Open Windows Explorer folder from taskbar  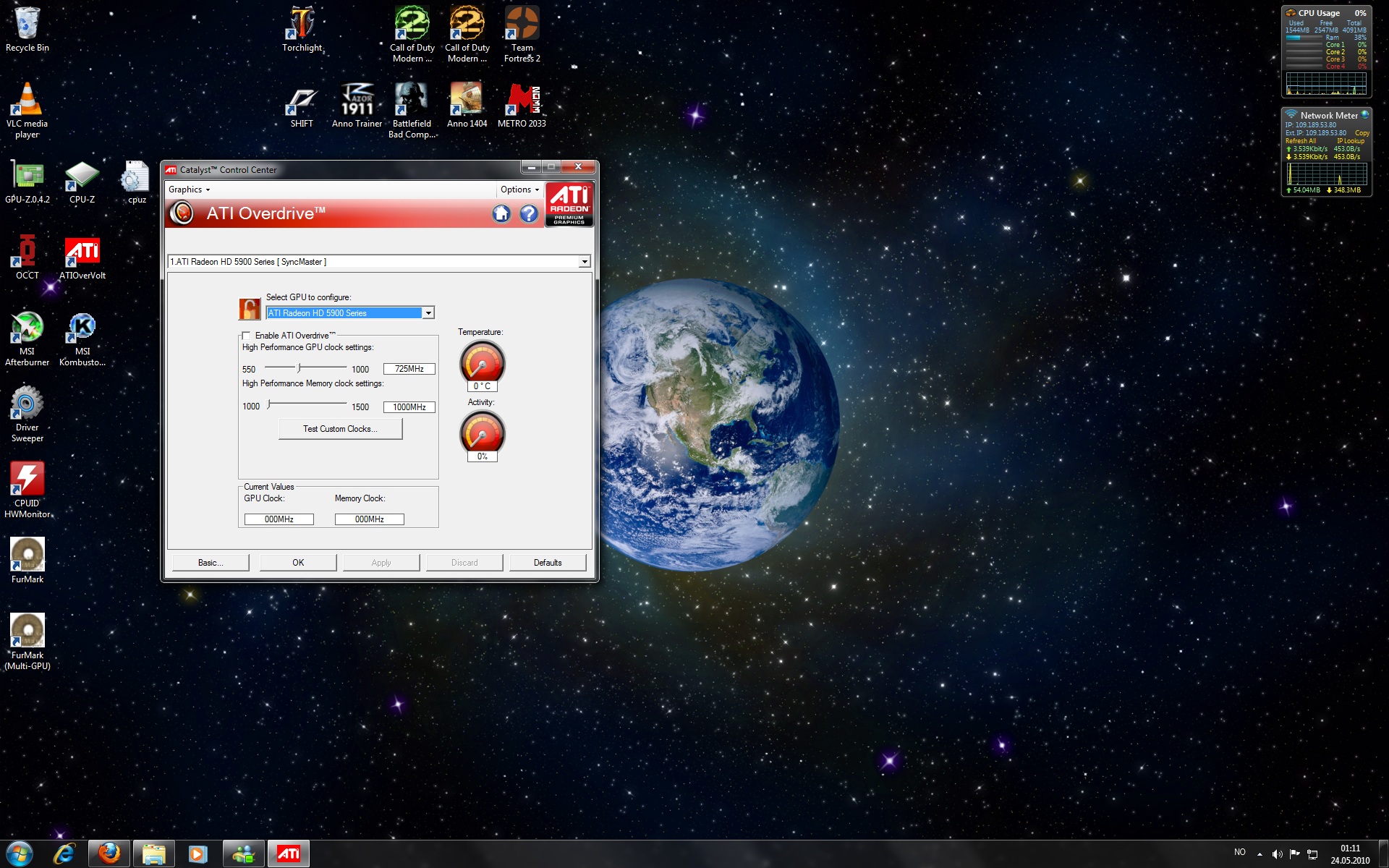pos(153,854)
